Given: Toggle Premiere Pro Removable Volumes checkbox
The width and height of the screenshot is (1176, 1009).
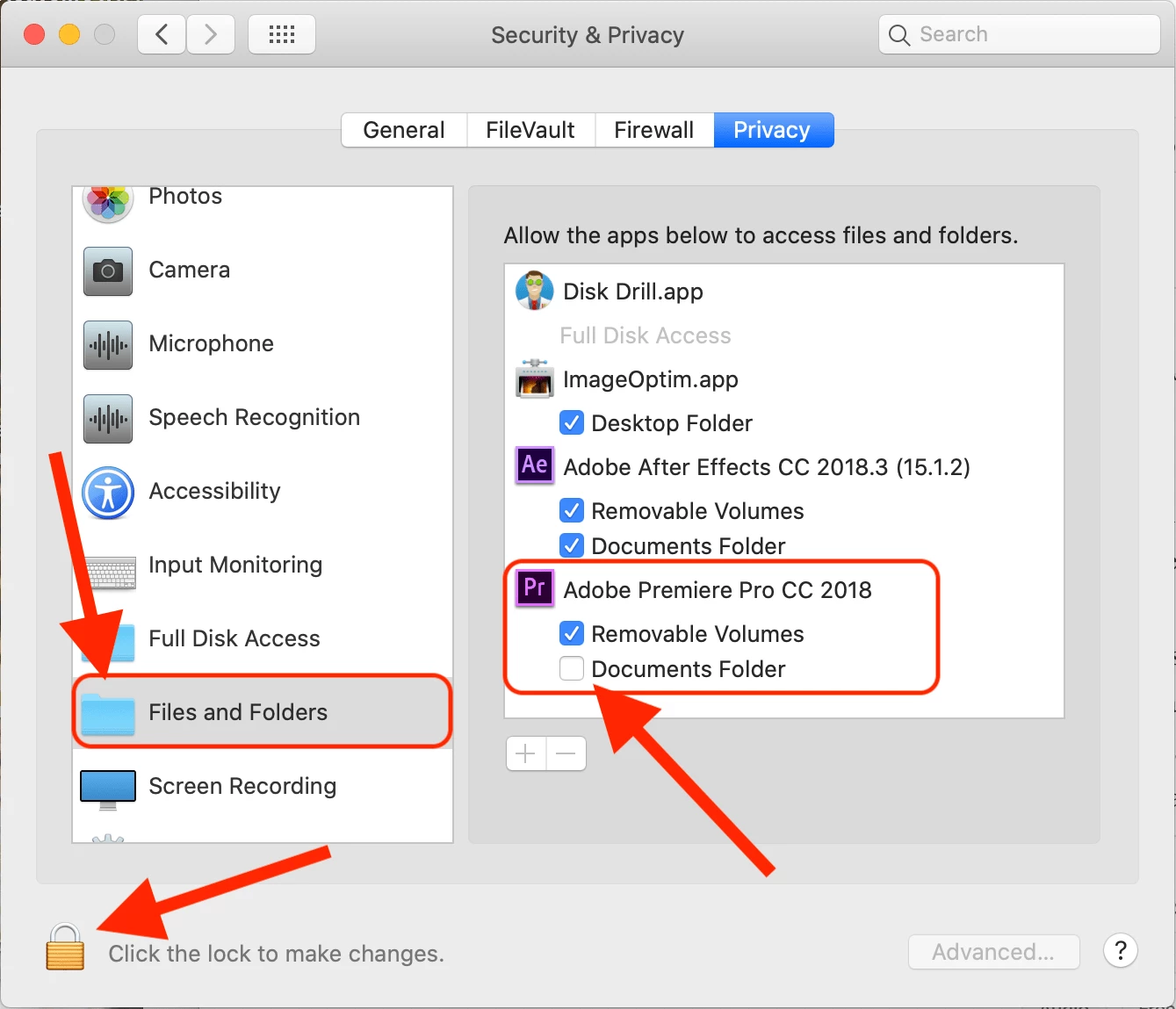Looking at the screenshot, I should 572,633.
